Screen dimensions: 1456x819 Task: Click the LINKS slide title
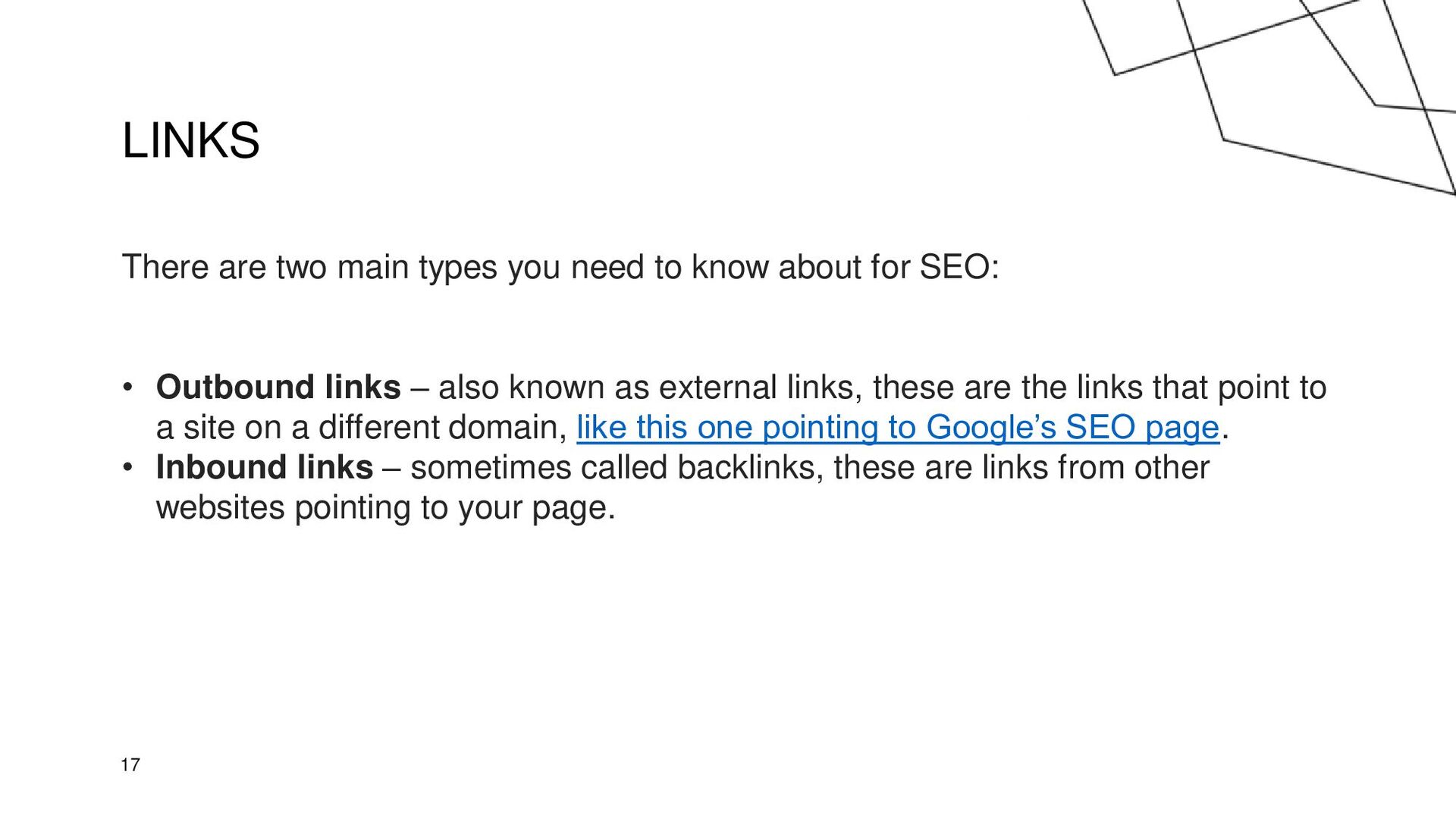pyautogui.click(x=190, y=141)
